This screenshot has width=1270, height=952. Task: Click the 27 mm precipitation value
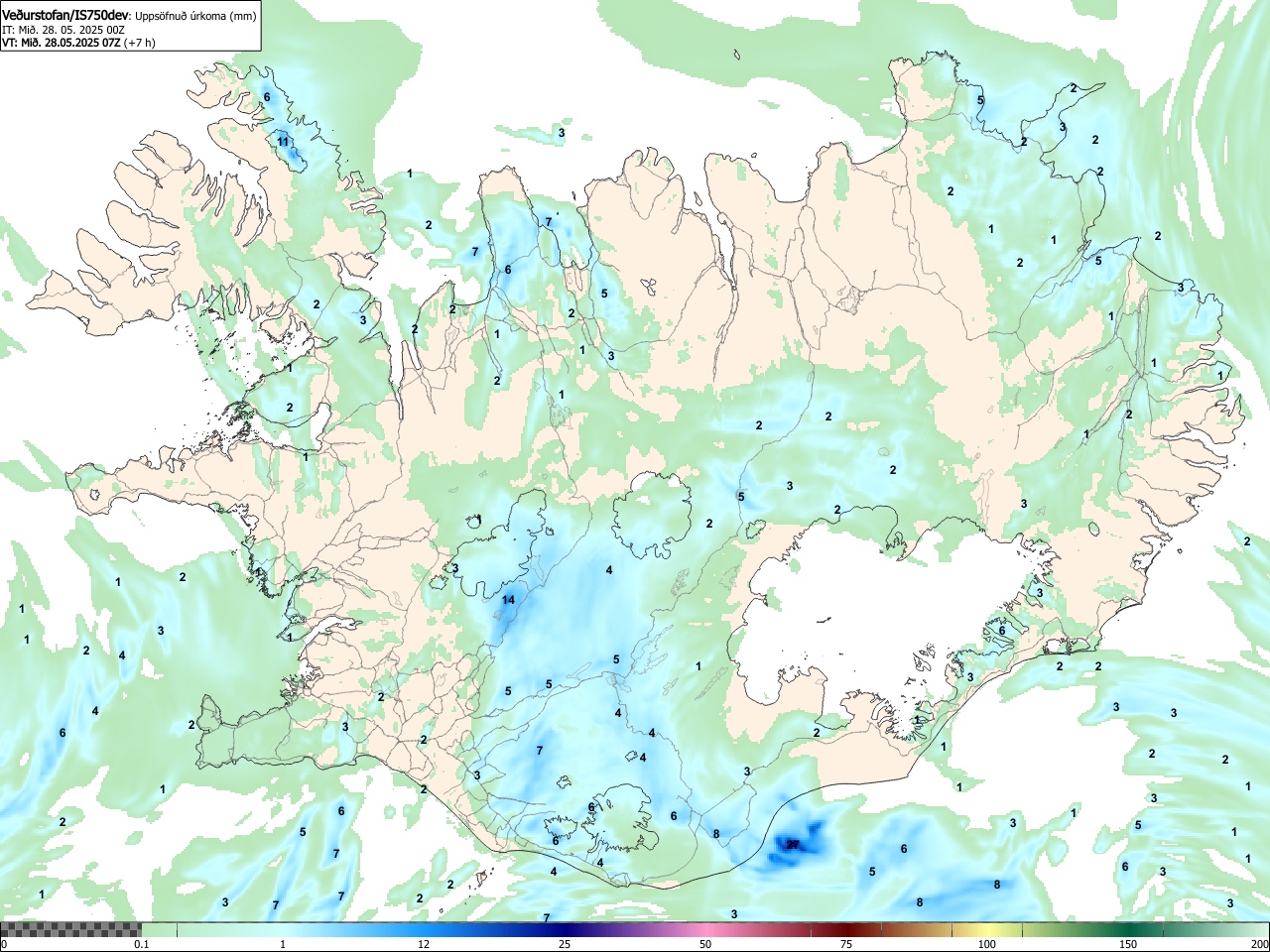coord(792,845)
